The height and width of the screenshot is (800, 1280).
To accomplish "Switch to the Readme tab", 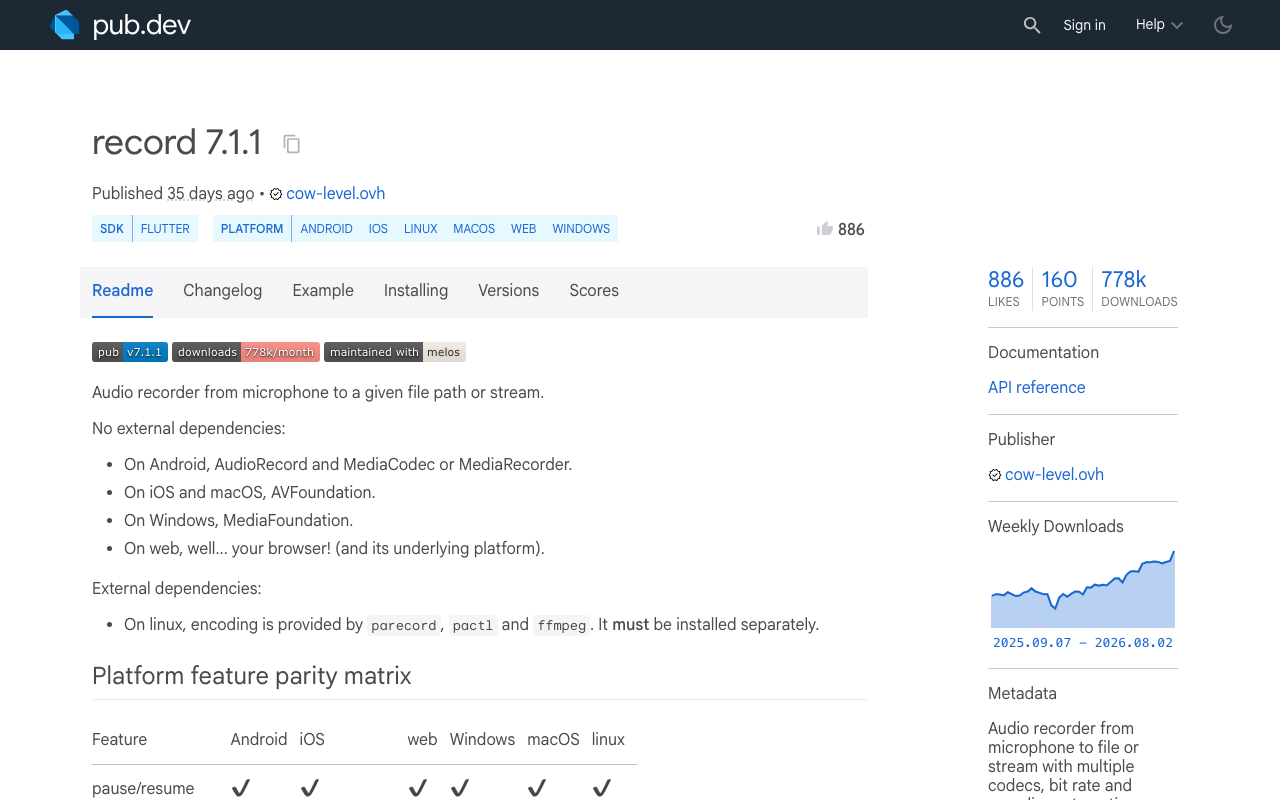I will tap(122, 291).
